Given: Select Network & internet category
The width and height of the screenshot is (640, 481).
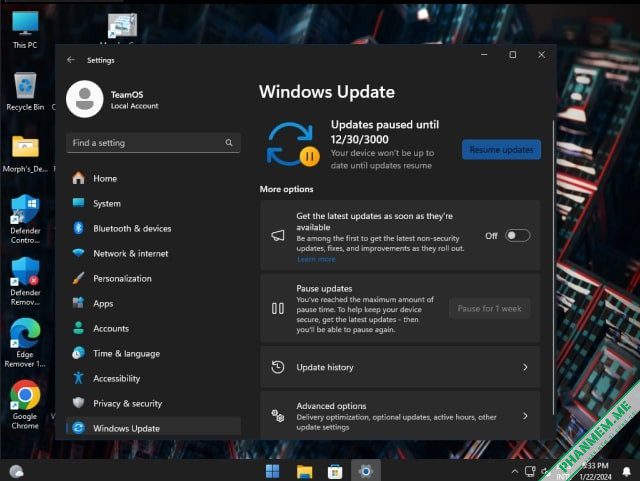Looking at the screenshot, I should click(153, 254).
